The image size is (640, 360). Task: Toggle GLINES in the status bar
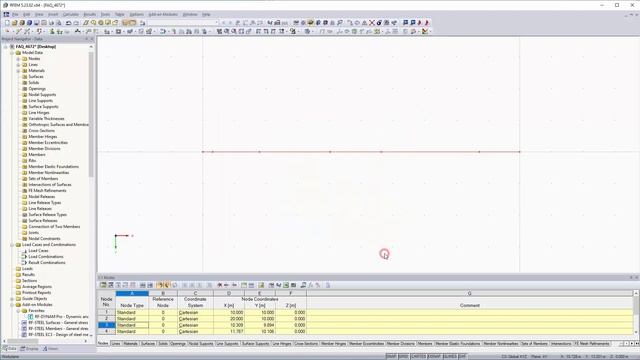pos(450,357)
